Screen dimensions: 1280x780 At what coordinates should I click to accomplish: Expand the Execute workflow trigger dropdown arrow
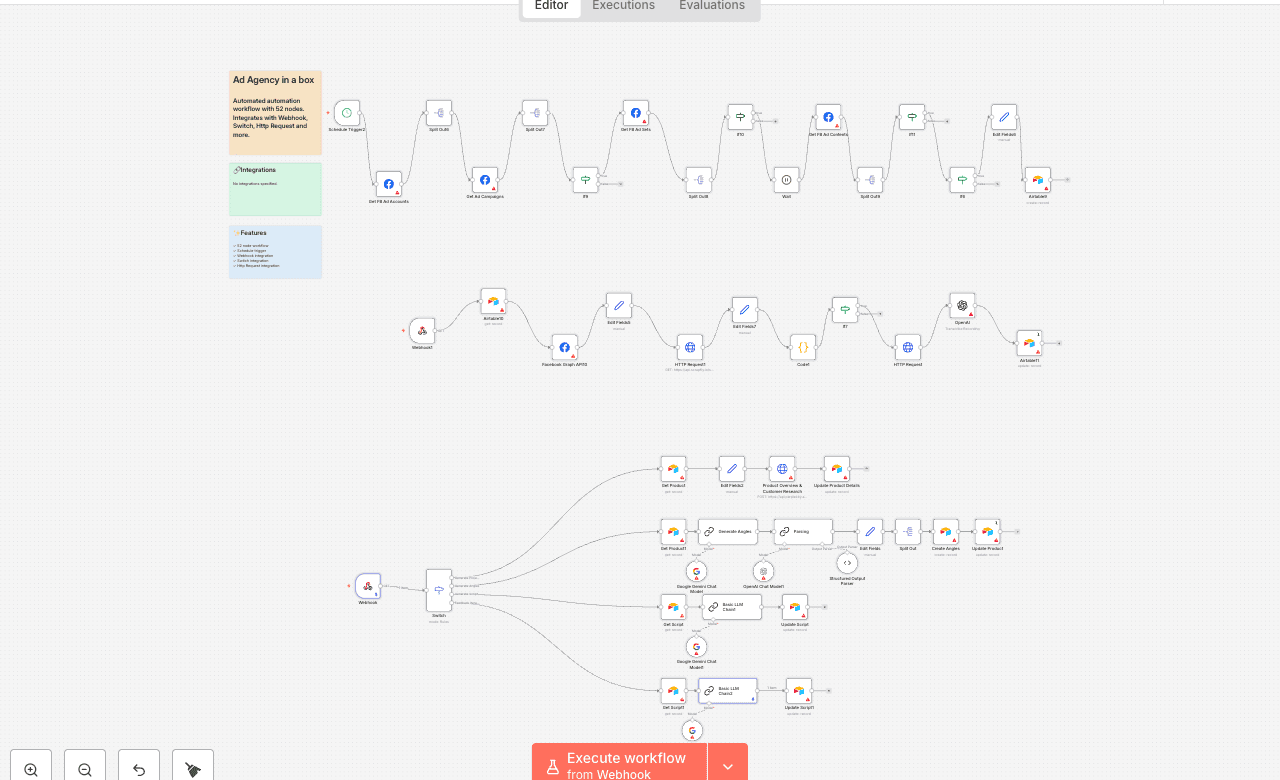728,766
